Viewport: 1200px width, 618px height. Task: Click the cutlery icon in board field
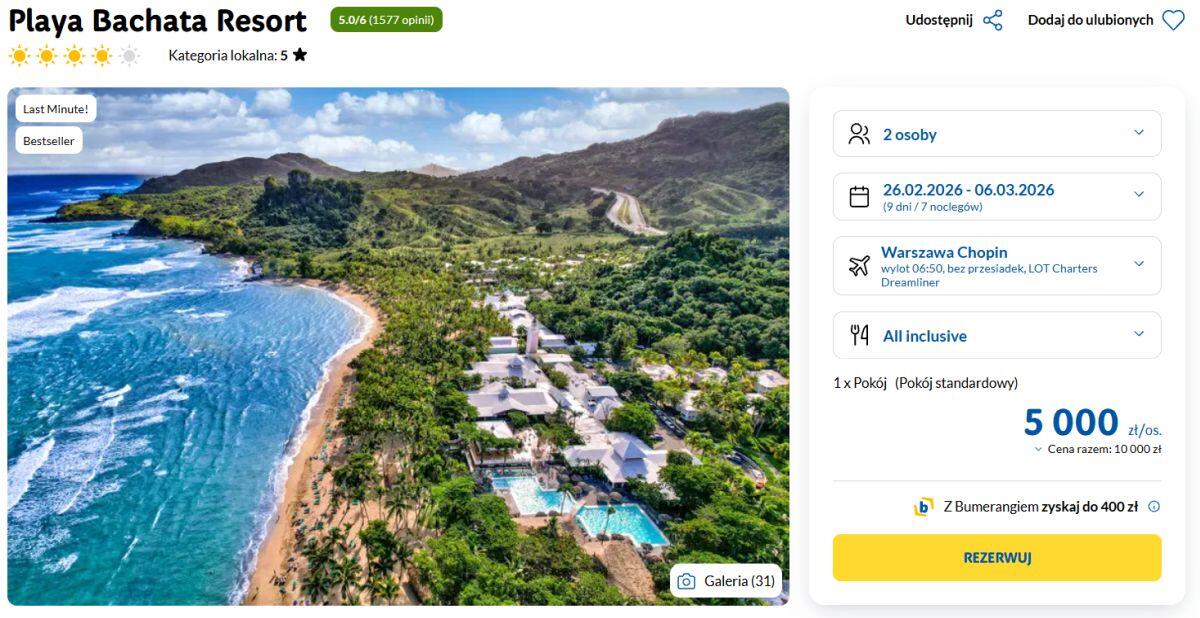[859, 336]
